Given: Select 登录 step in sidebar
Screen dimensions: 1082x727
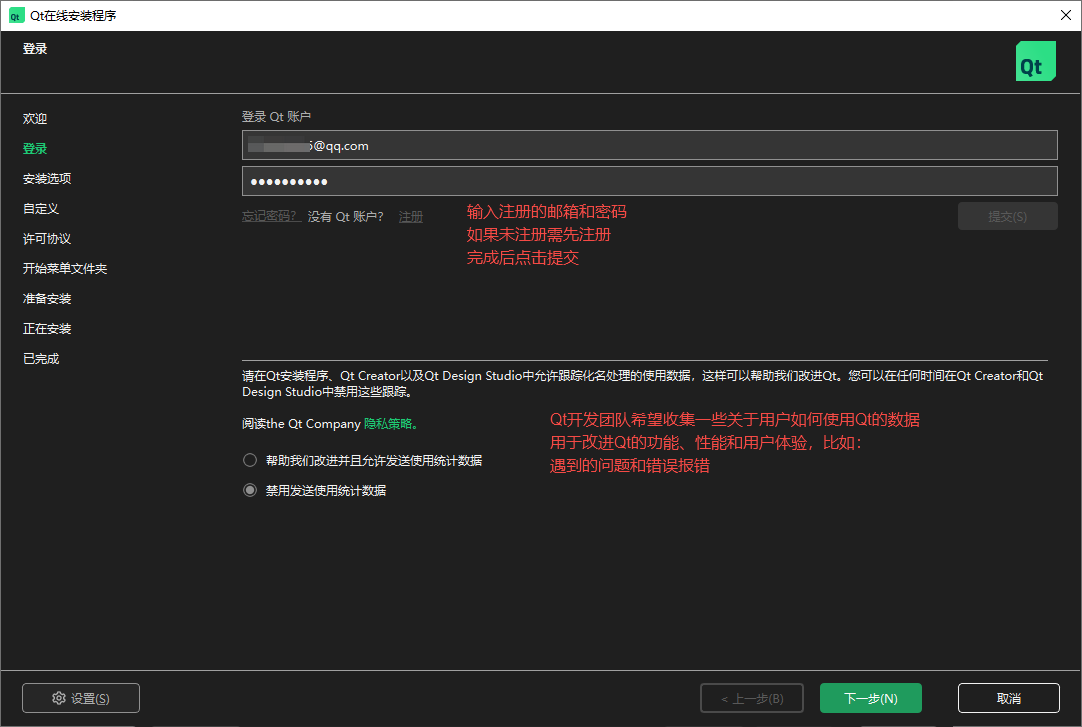Looking at the screenshot, I should pyautogui.click(x=35, y=148).
